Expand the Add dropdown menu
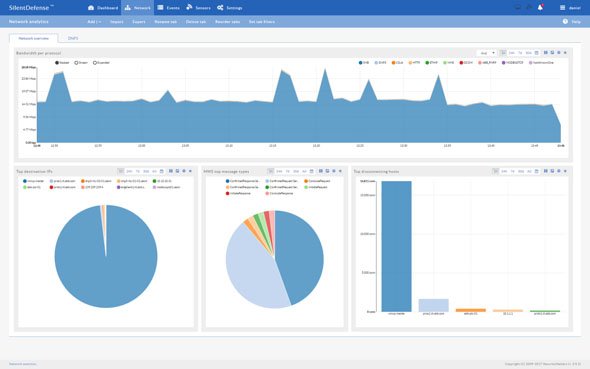 coord(94,22)
